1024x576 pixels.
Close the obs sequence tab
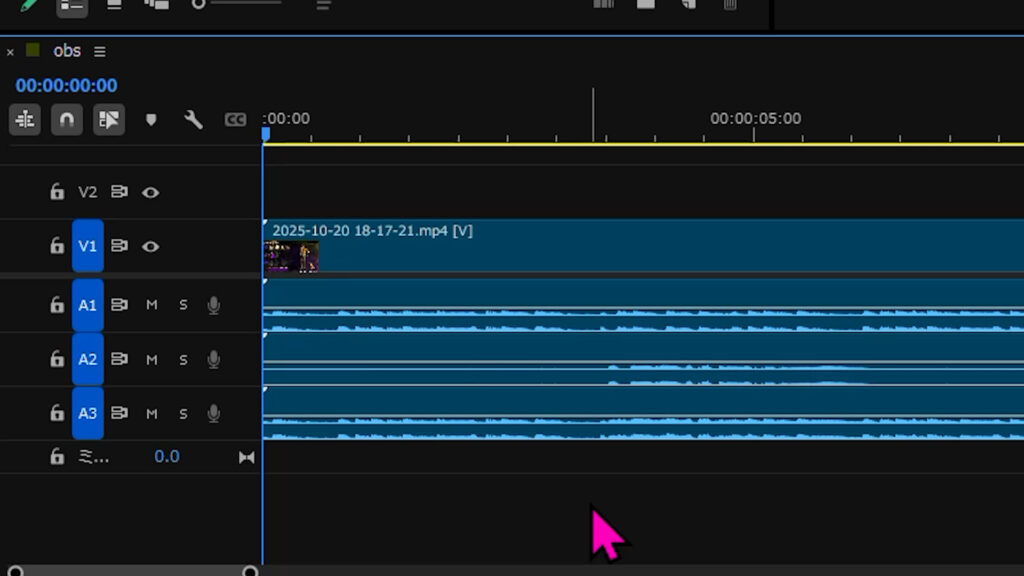[10, 52]
